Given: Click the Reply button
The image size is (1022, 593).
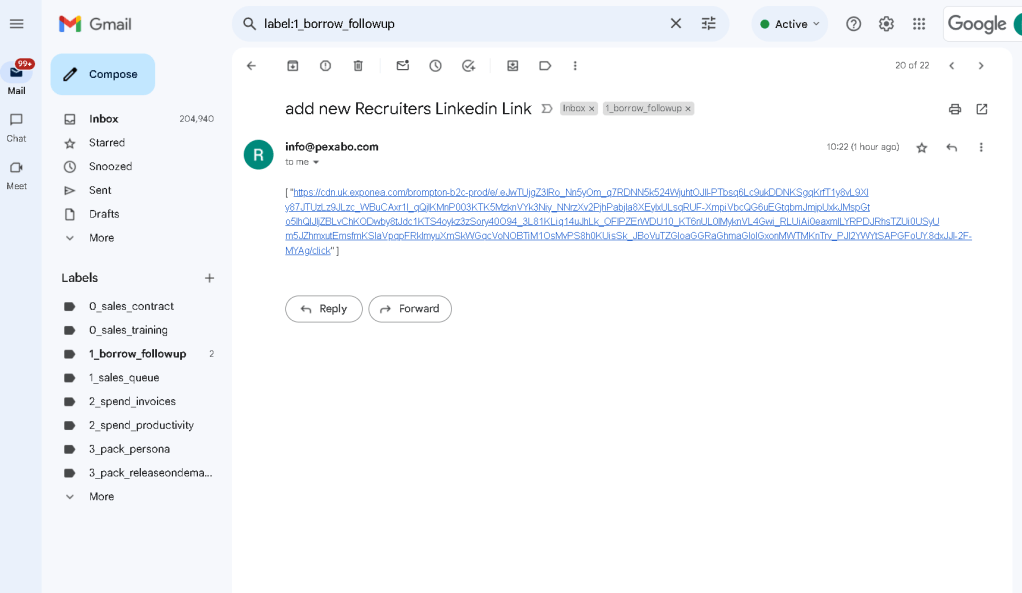Looking at the screenshot, I should (323, 309).
